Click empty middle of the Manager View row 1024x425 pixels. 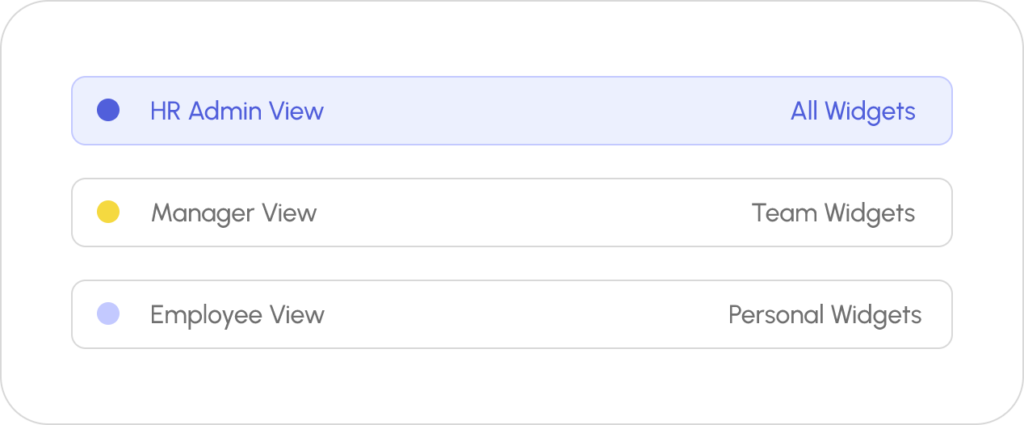[x=530, y=213]
